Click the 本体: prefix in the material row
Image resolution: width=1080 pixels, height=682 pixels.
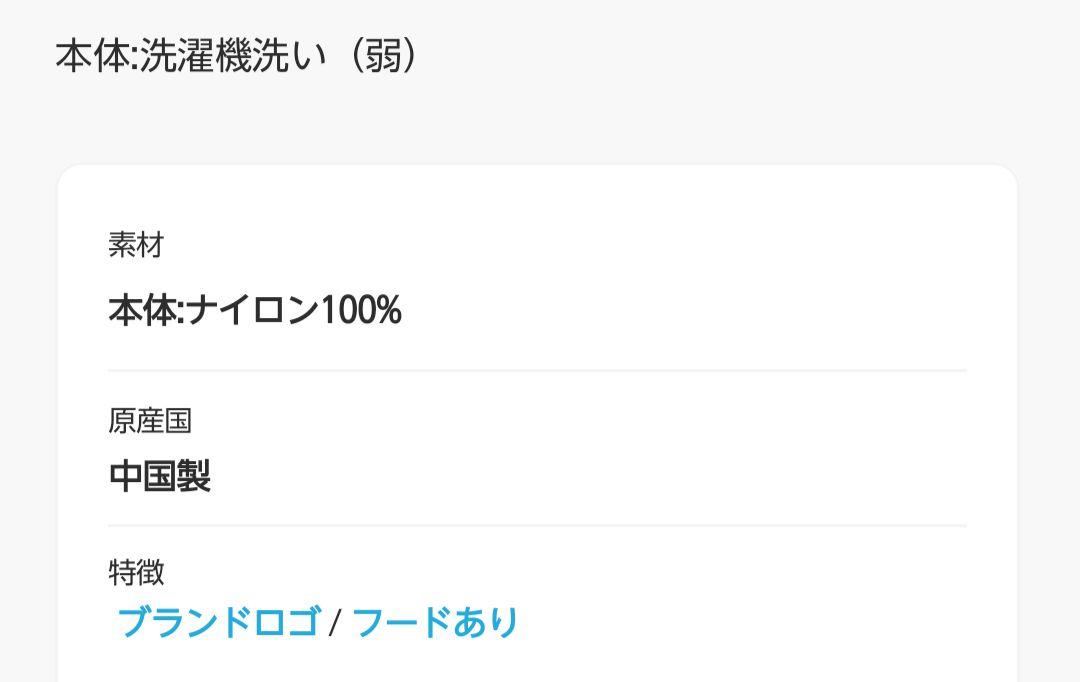point(146,309)
